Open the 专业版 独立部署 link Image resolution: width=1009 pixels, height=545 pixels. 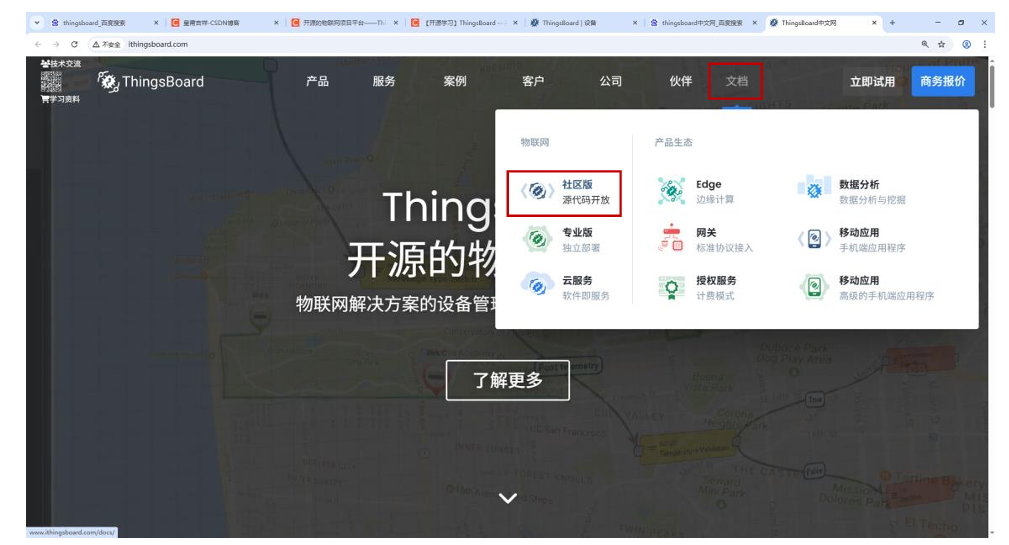(564, 239)
